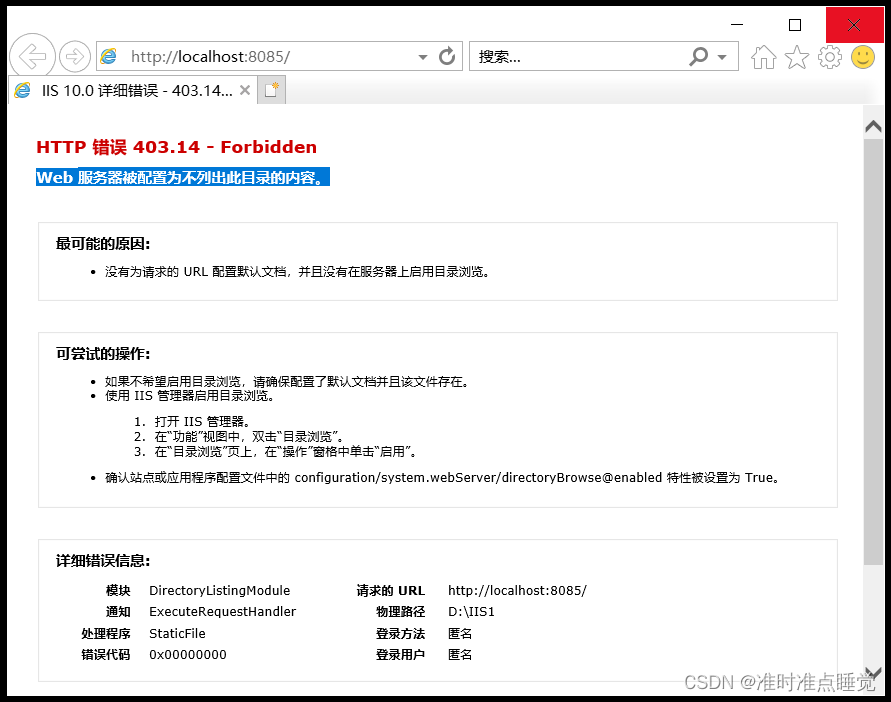Click the vertical scrollbar thumb
The width and height of the screenshot is (891, 702).
(873, 351)
